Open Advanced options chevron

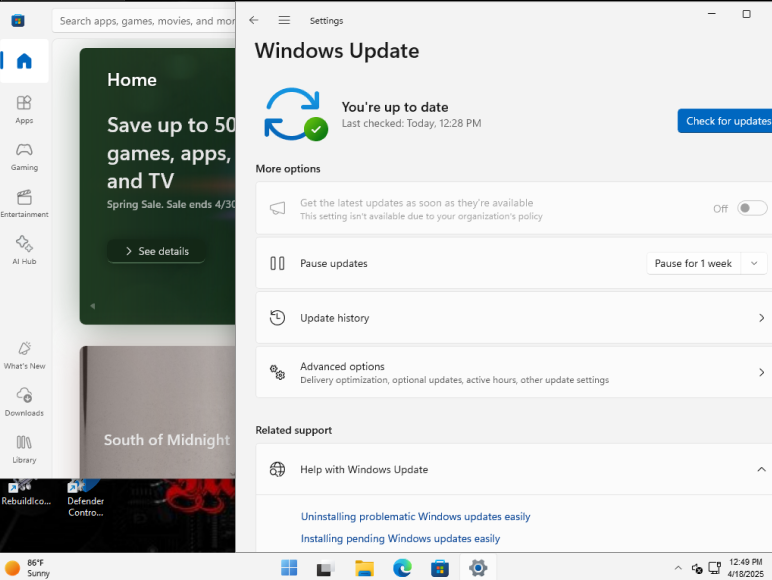click(761, 373)
